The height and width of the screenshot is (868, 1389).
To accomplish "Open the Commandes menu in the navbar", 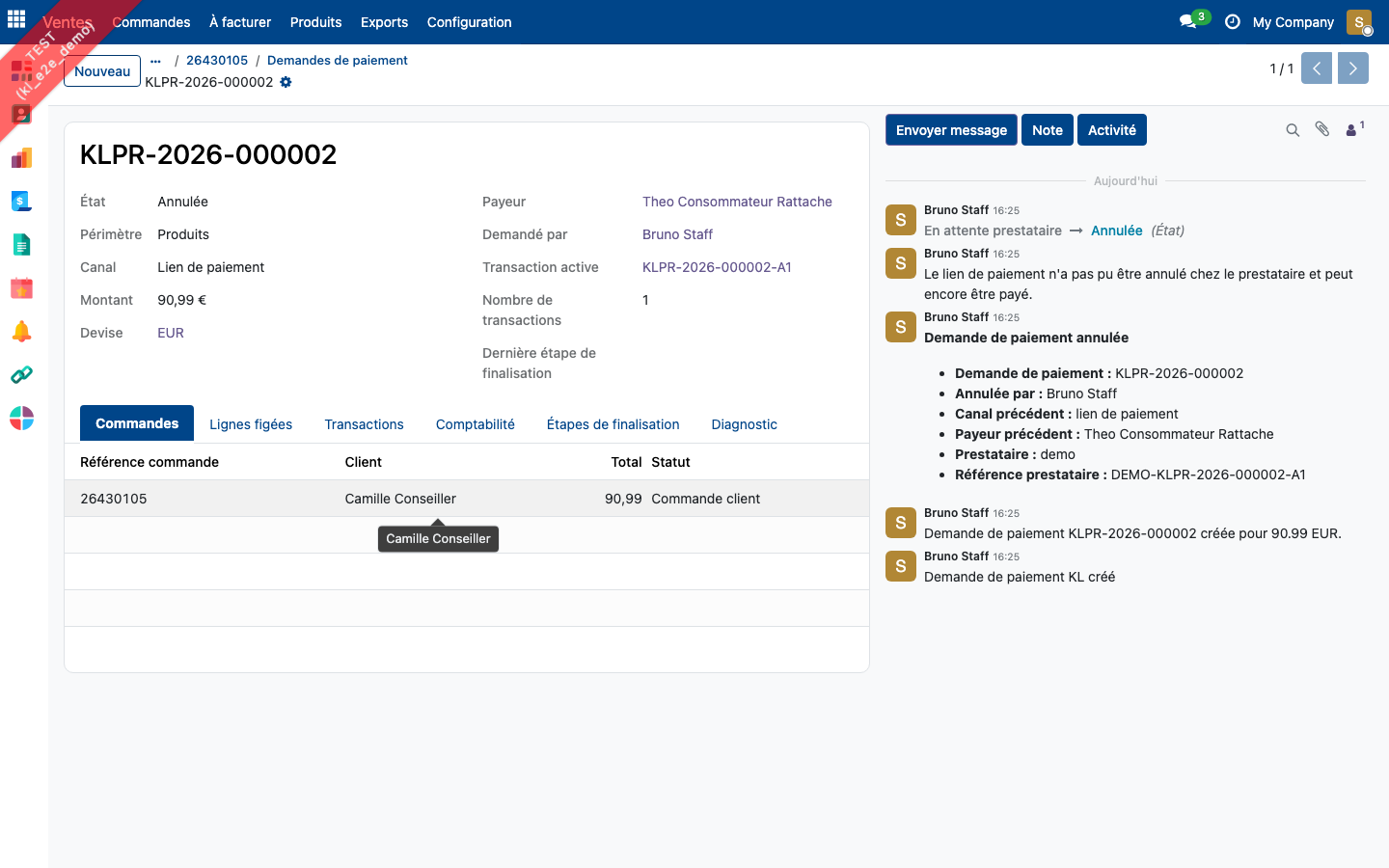I will [151, 22].
